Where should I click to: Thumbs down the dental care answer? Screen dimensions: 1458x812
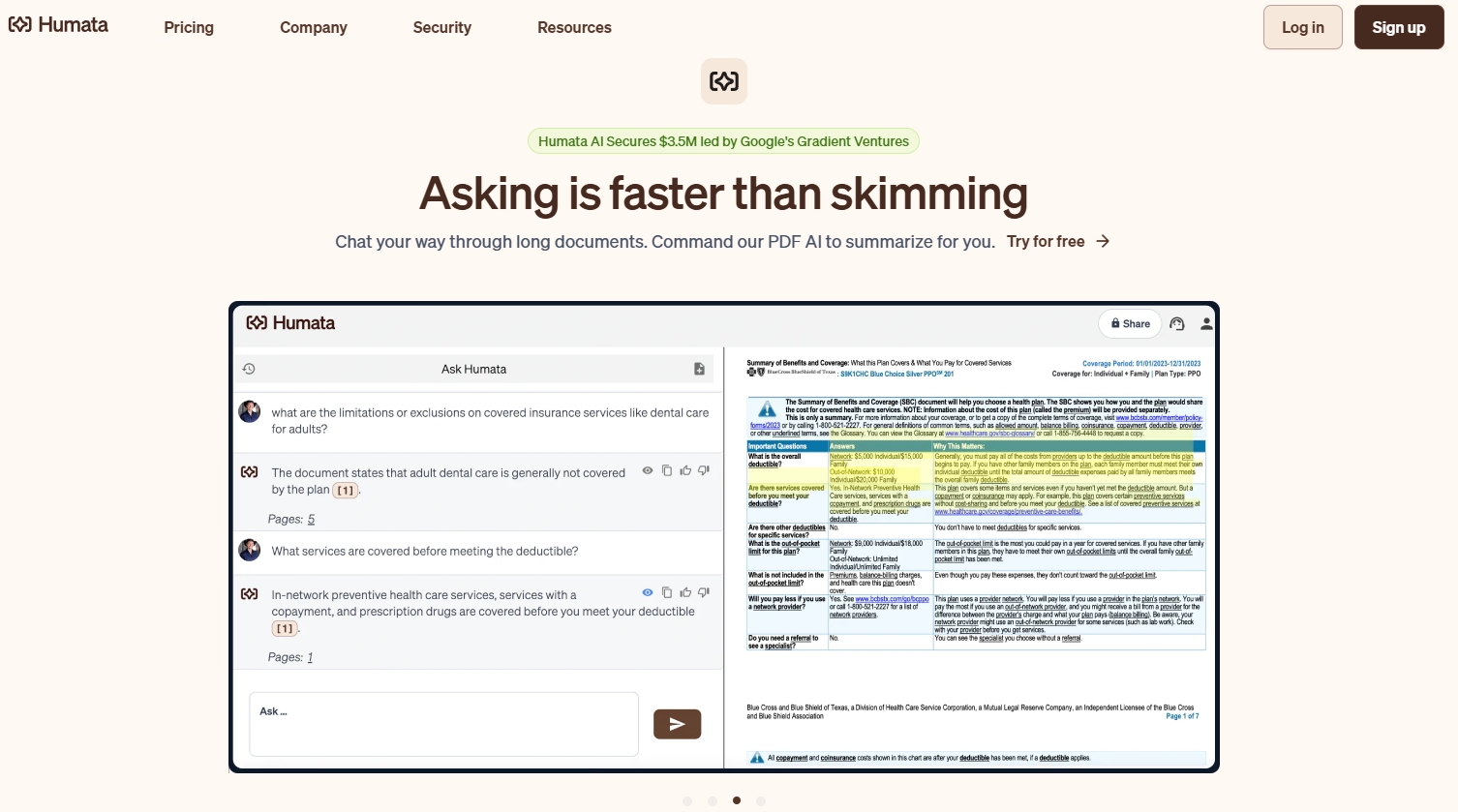pyautogui.click(x=704, y=470)
